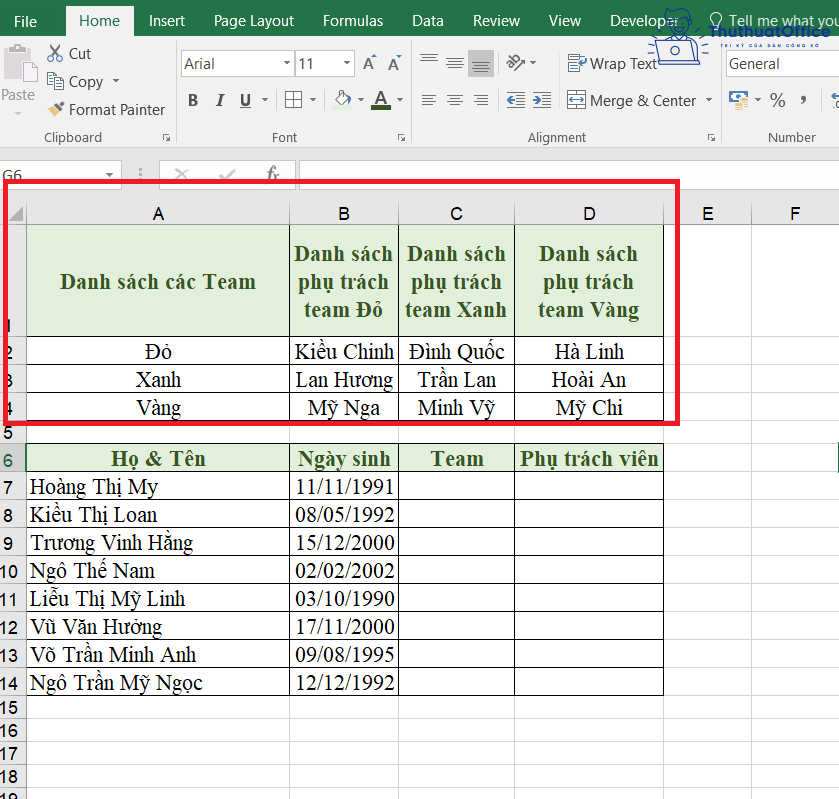
Task: Apply Percent Style number formatting
Action: tap(776, 99)
